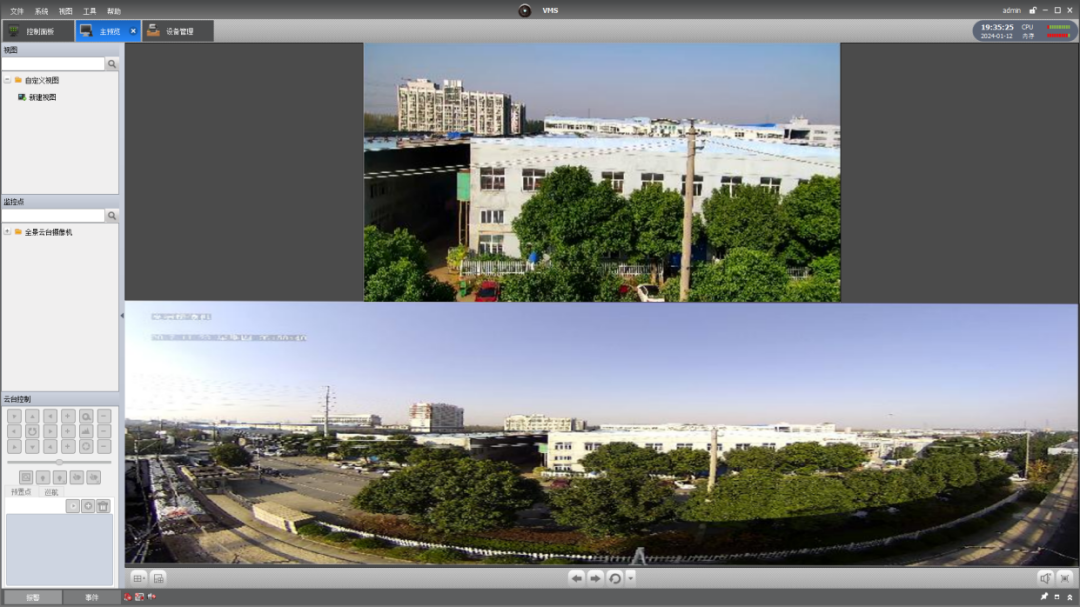Viewport: 1080px width, 607px height.
Task: Open the 帮助 menu
Action: coord(114,11)
